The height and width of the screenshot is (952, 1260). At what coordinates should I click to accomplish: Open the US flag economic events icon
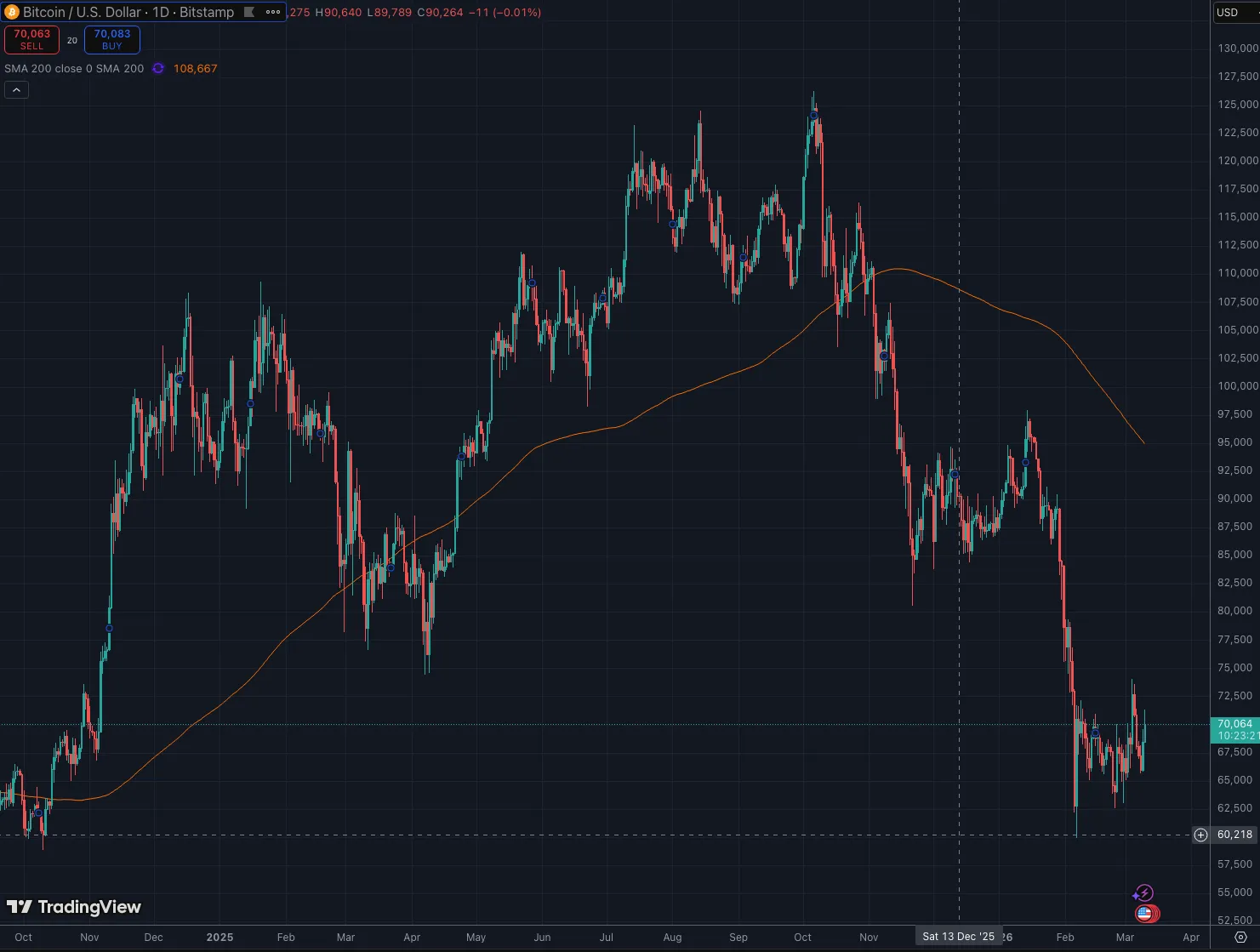[x=1146, y=914]
